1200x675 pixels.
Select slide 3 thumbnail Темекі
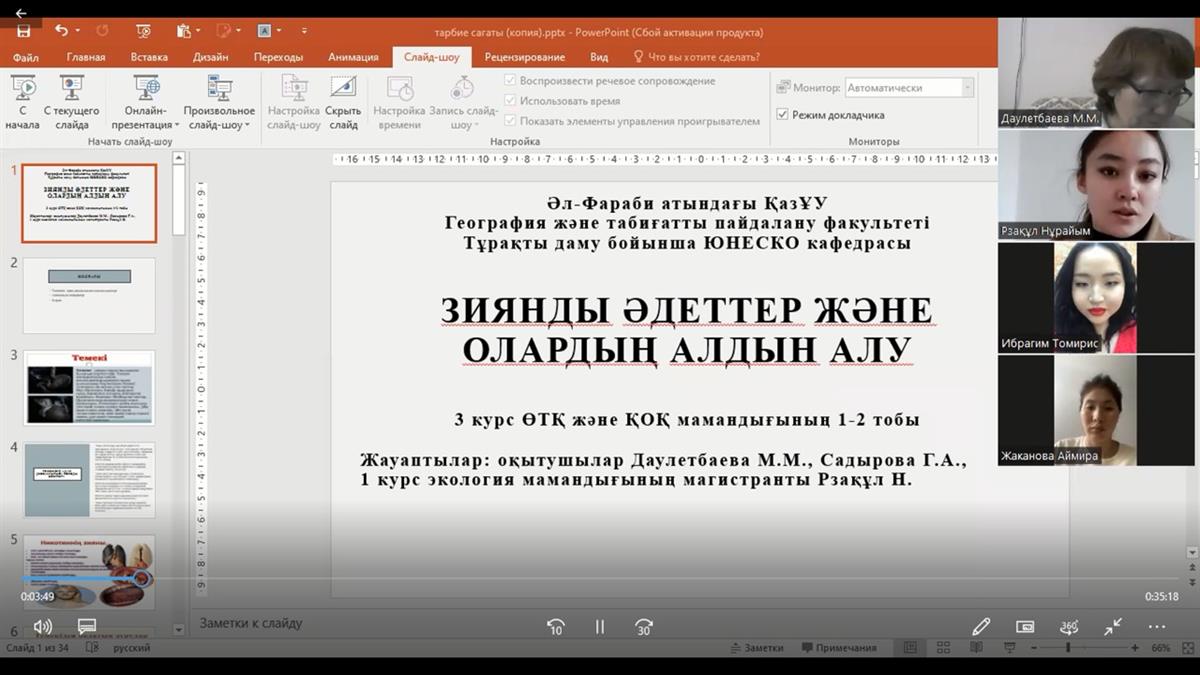[x=89, y=388]
